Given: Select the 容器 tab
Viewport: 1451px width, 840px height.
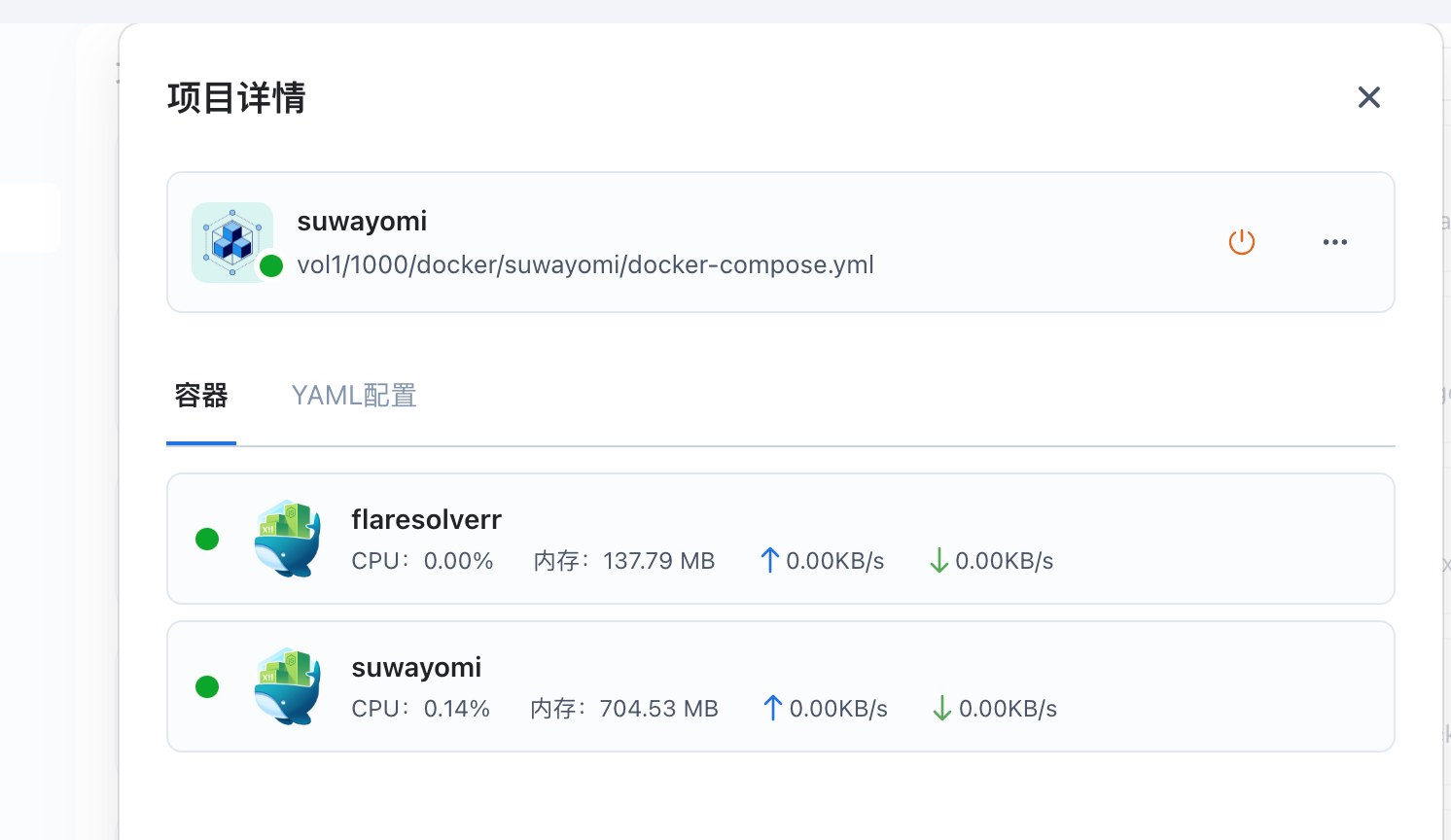Looking at the screenshot, I should click(201, 396).
